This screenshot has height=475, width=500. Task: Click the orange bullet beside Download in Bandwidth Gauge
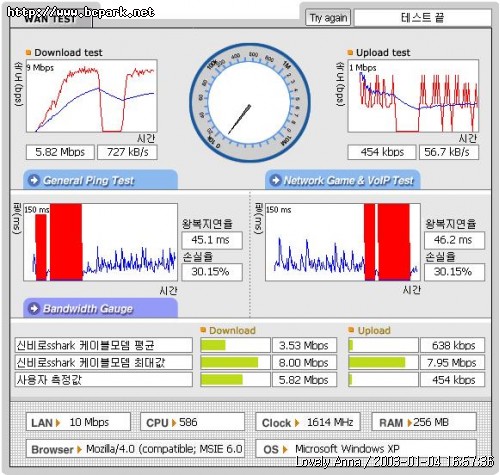pos(203,330)
